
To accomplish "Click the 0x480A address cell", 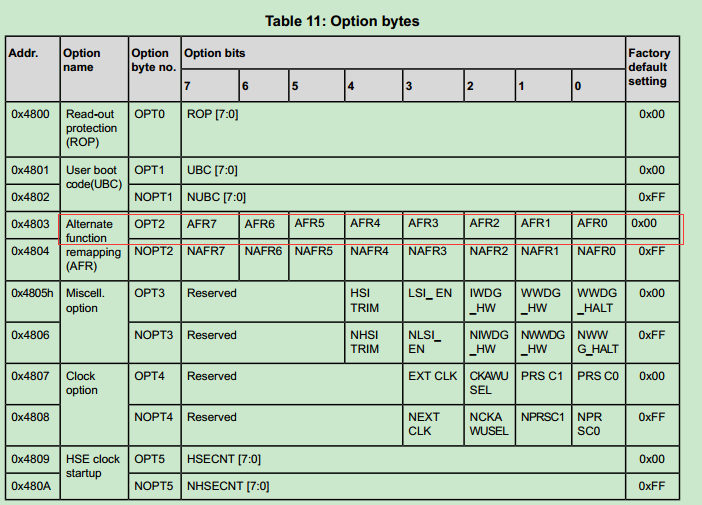I will 30,486.
